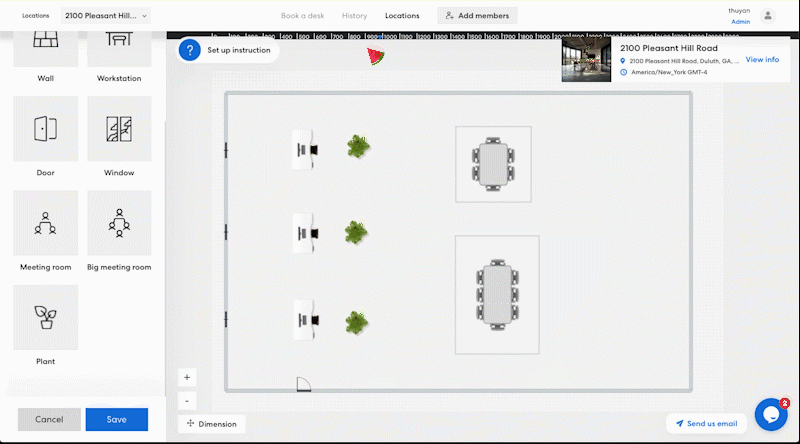The height and width of the screenshot is (444, 800).
Task: Click the 2100 Pleasant Hill Road title
Action: [x=669, y=48]
